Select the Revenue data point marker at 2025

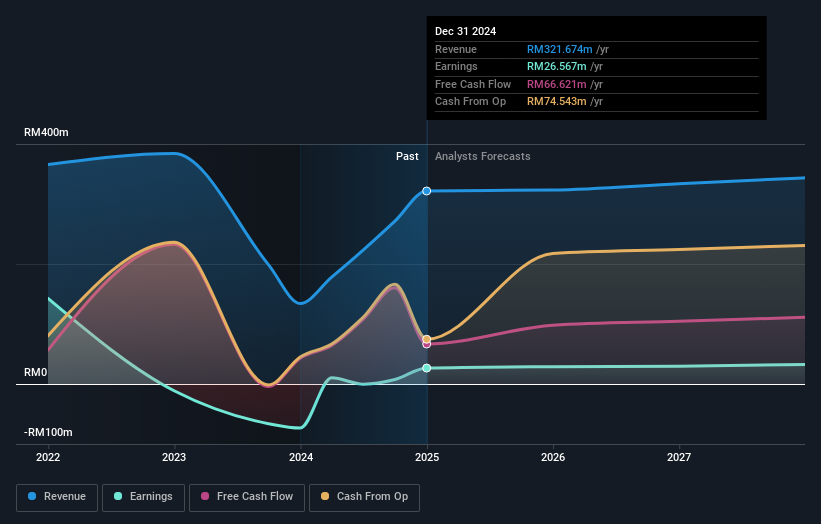(427, 190)
